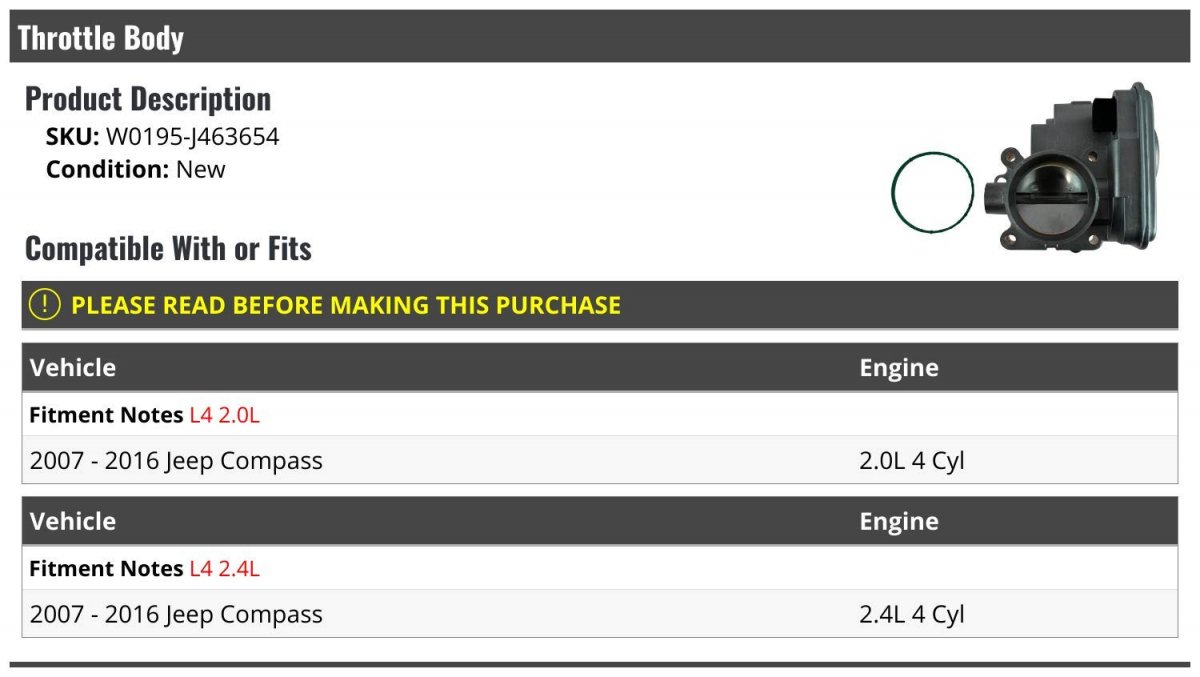The width and height of the screenshot is (1200, 677).
Task: Select the 2007 - 2016 Jeep Compass 2.0L row
Action: point(600,460)
